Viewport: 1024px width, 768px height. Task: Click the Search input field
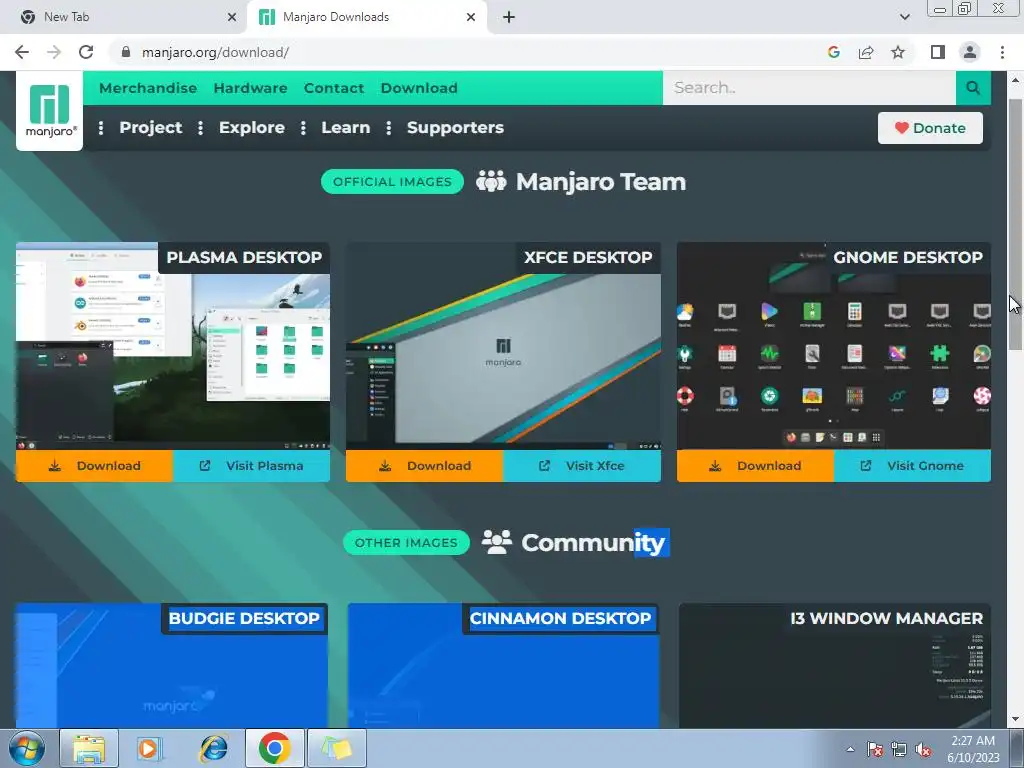coord(809,88)
